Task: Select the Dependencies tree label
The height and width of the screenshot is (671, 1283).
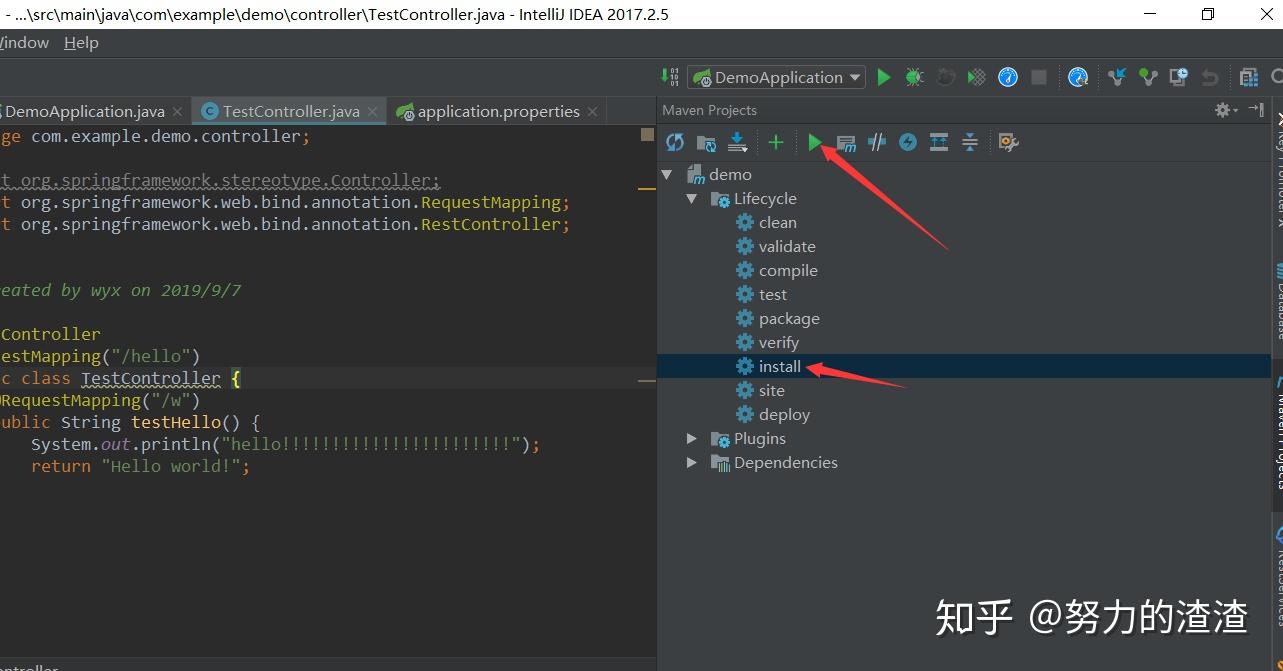Action: coord(786,462)
